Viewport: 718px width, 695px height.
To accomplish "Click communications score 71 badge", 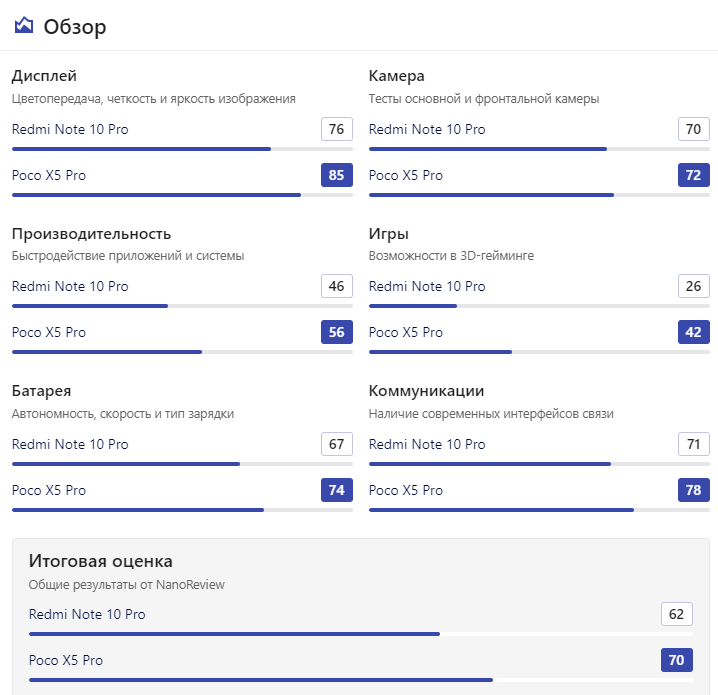I will 693,444.
